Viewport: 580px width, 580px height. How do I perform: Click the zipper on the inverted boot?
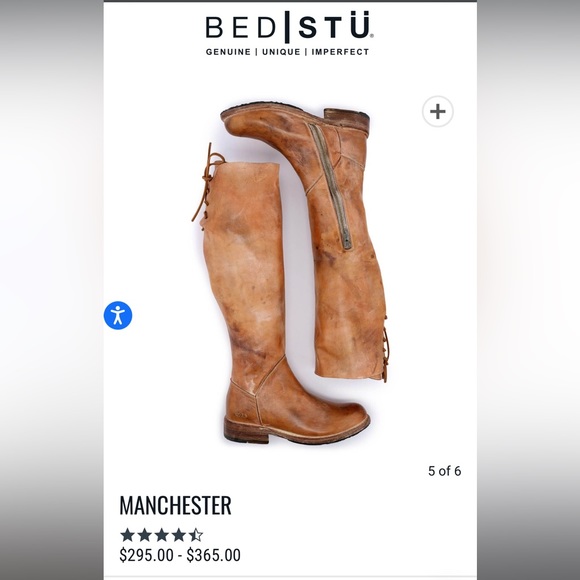point(330,186)
